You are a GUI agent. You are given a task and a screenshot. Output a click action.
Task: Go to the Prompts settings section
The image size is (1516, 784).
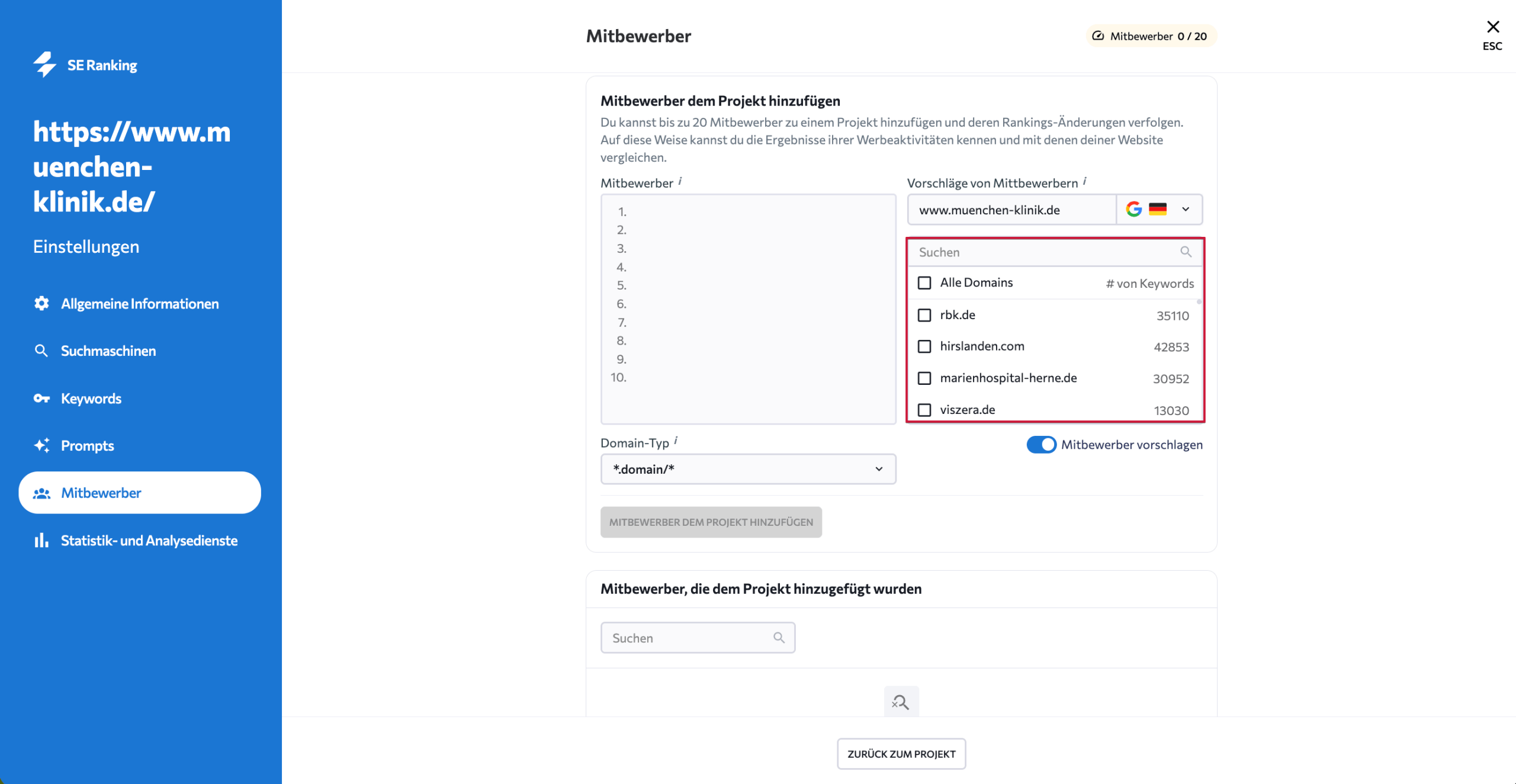(88, 445)
